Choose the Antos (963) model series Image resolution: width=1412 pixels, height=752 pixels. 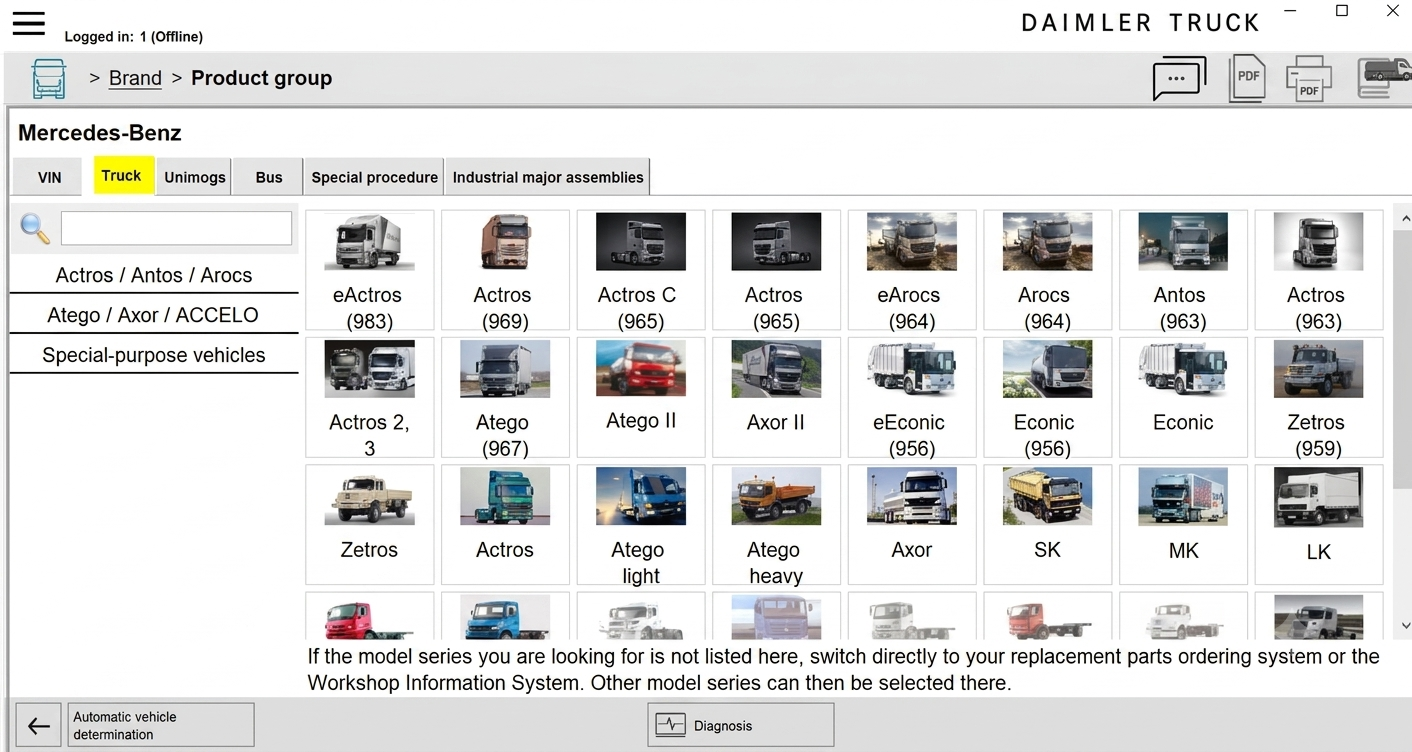[1183, 270]
